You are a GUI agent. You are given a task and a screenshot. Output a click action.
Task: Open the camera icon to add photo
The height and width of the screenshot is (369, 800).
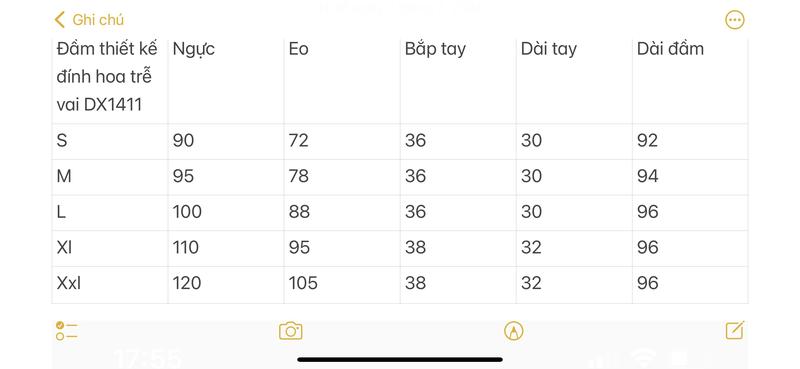[291, 331]
